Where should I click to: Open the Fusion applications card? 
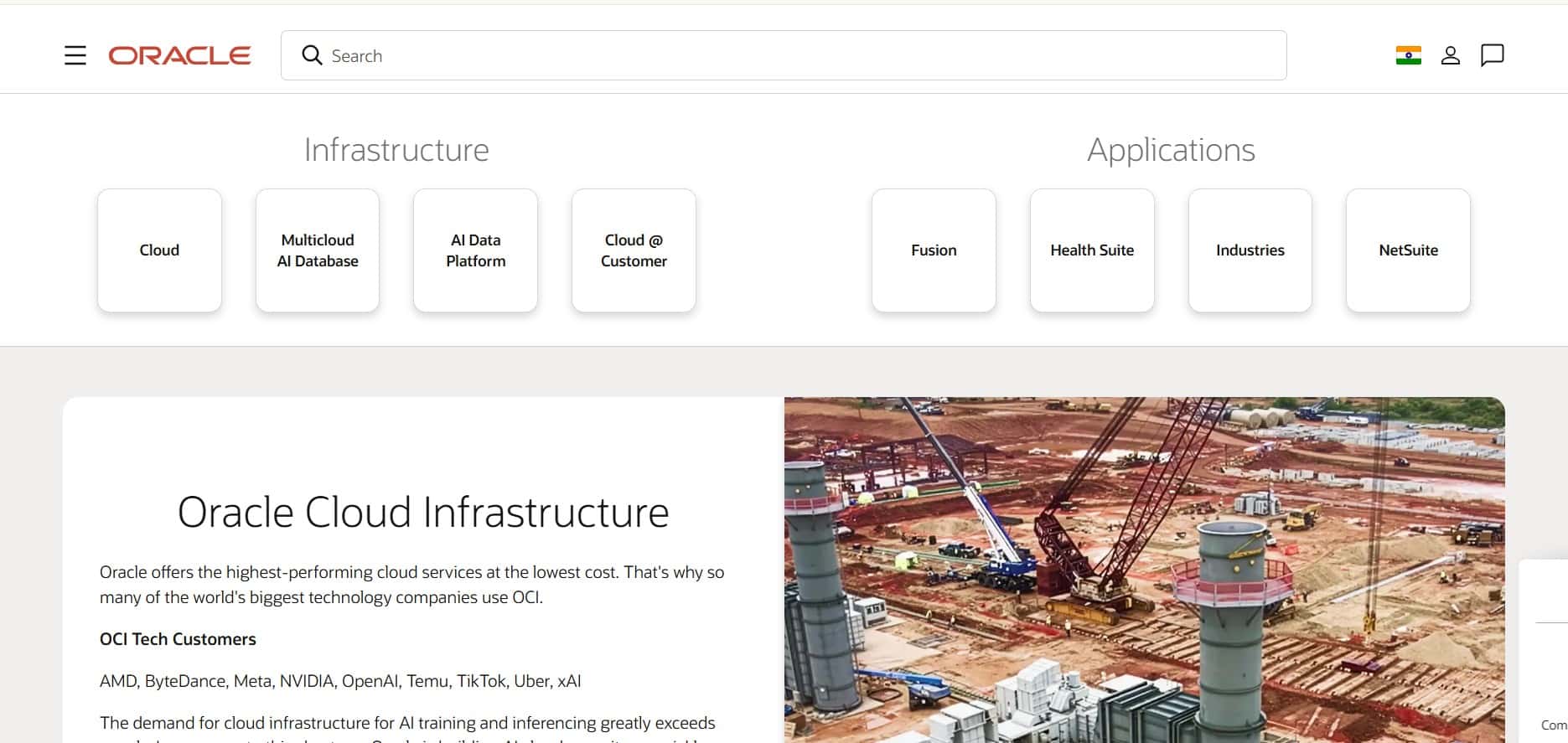(x=934, y=250)
